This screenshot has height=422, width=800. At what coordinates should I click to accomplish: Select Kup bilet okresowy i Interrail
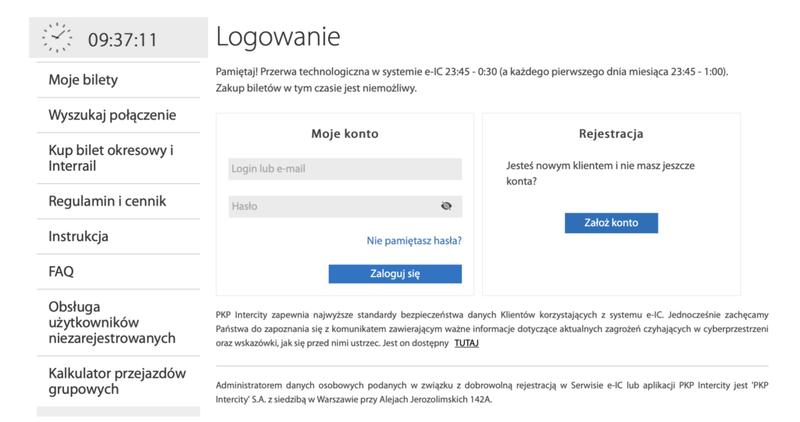pyautogui.click(x=111, y=158)
